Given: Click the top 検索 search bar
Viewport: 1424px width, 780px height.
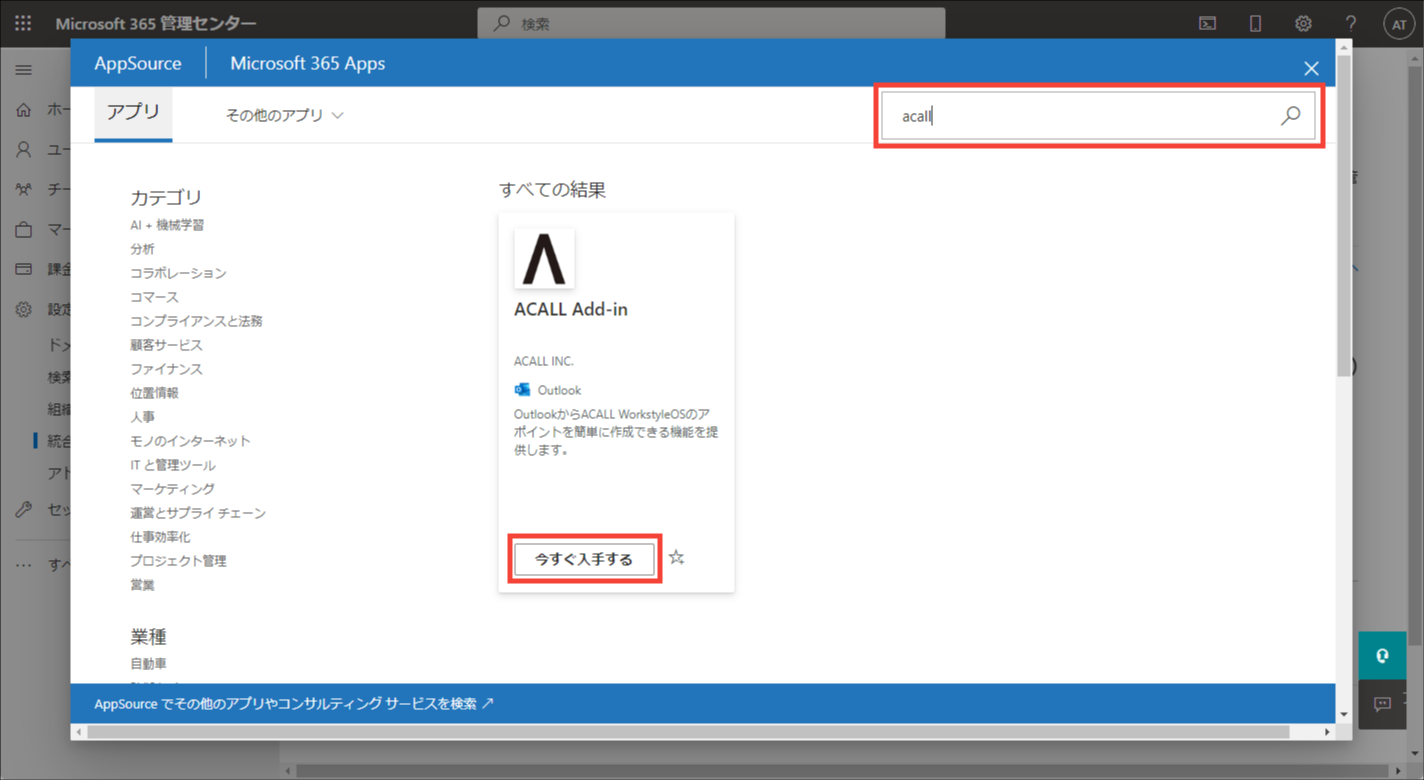Looking at the screenshot, I should [x=711, y=24].
